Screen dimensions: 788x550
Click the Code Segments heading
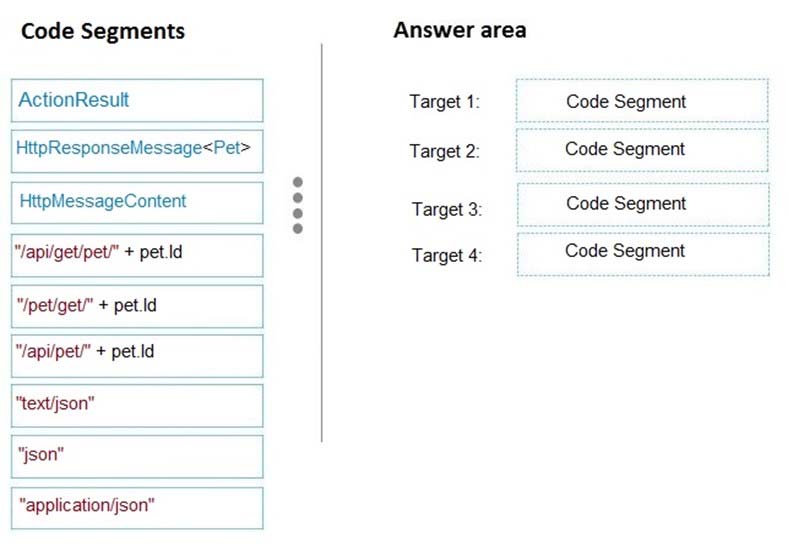[x=103, y=31]
